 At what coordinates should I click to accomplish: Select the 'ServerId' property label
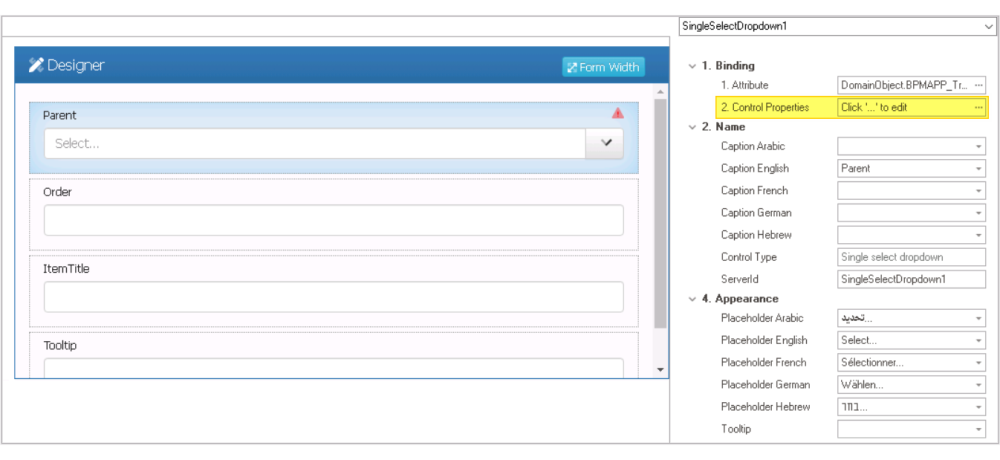click(x=740, y=279)
